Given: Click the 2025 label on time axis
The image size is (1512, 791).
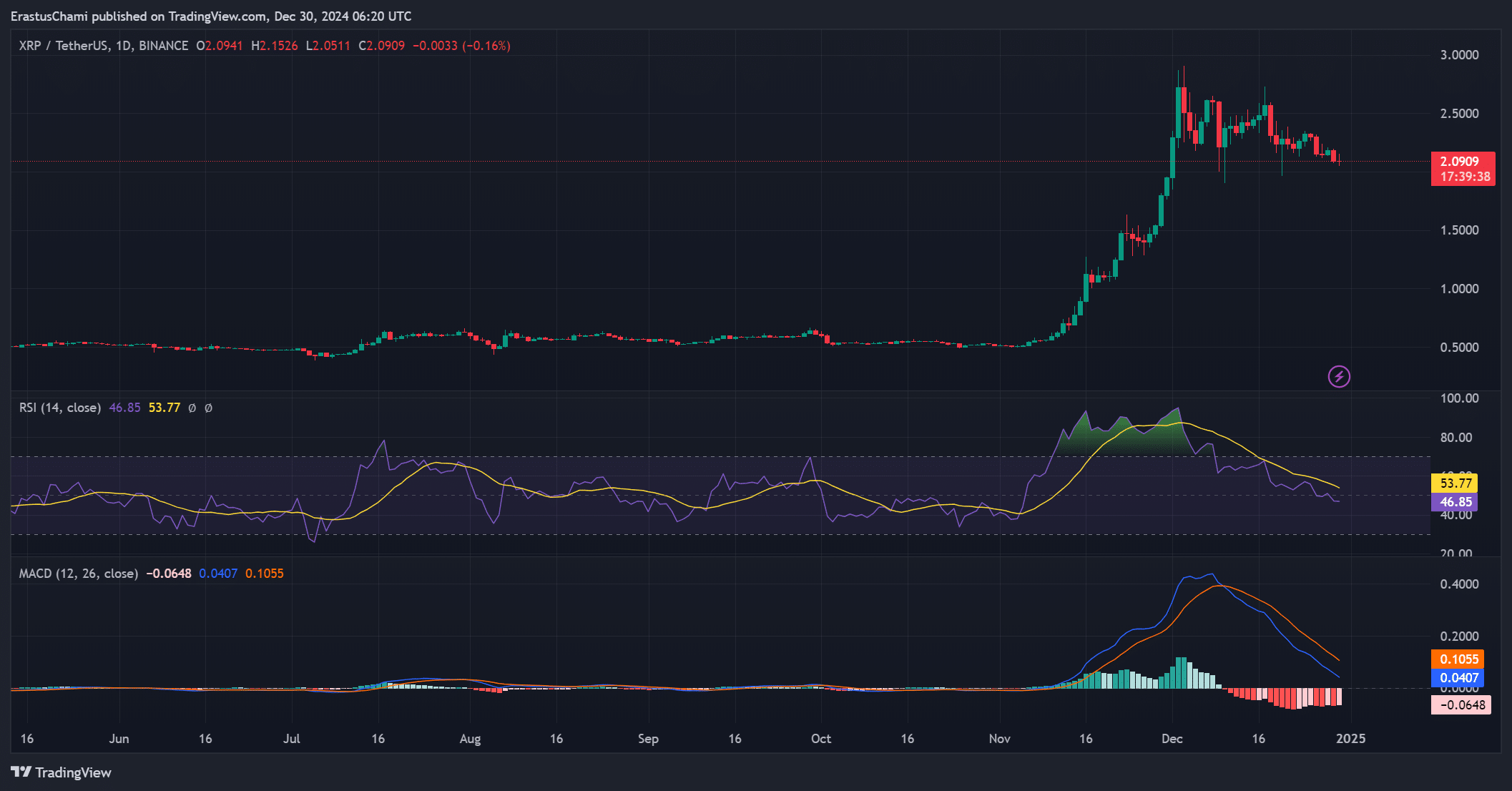Looking at the screenshot, I should tap(1350, 739).
